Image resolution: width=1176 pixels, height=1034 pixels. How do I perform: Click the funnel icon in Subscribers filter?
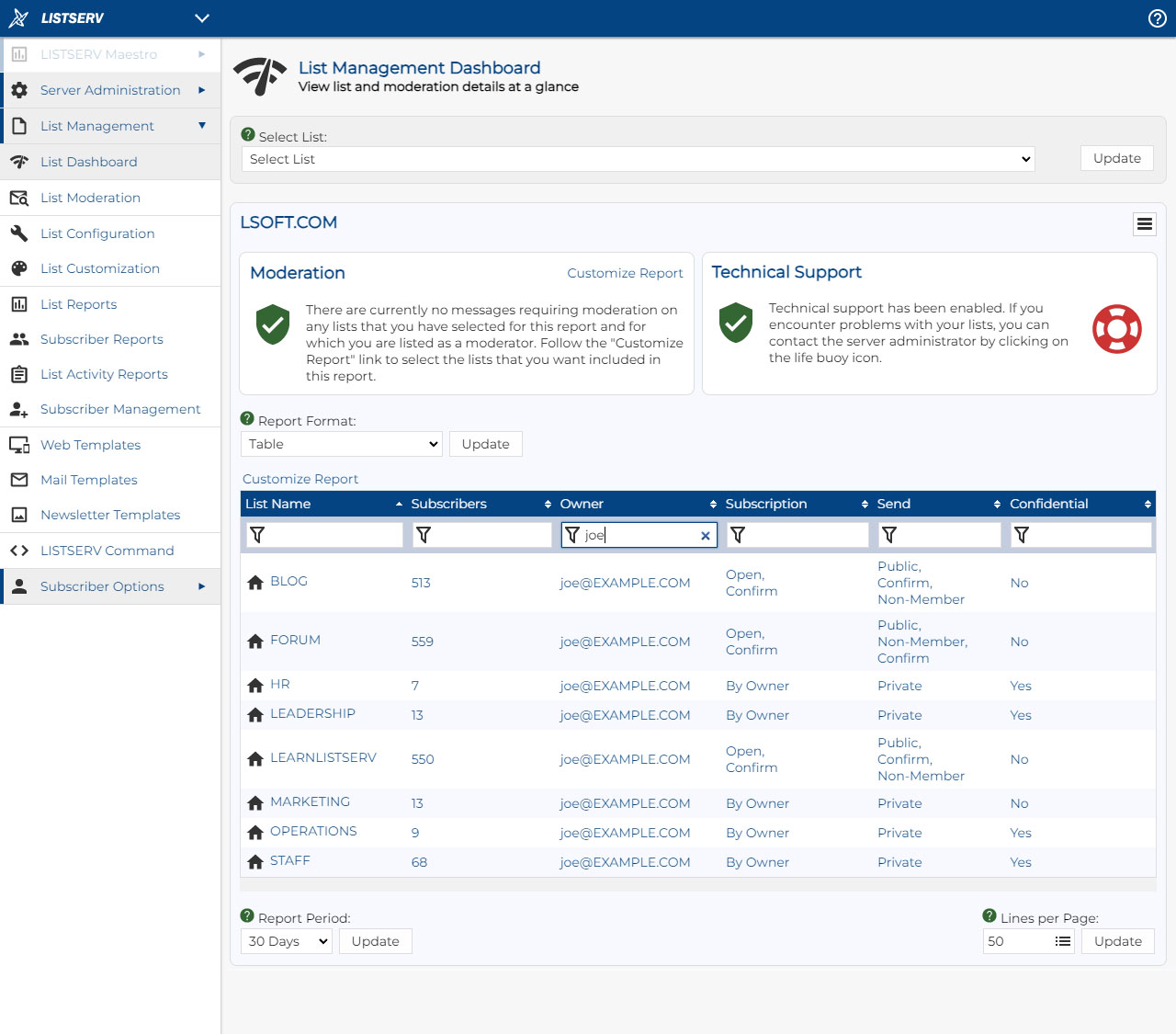424,535
